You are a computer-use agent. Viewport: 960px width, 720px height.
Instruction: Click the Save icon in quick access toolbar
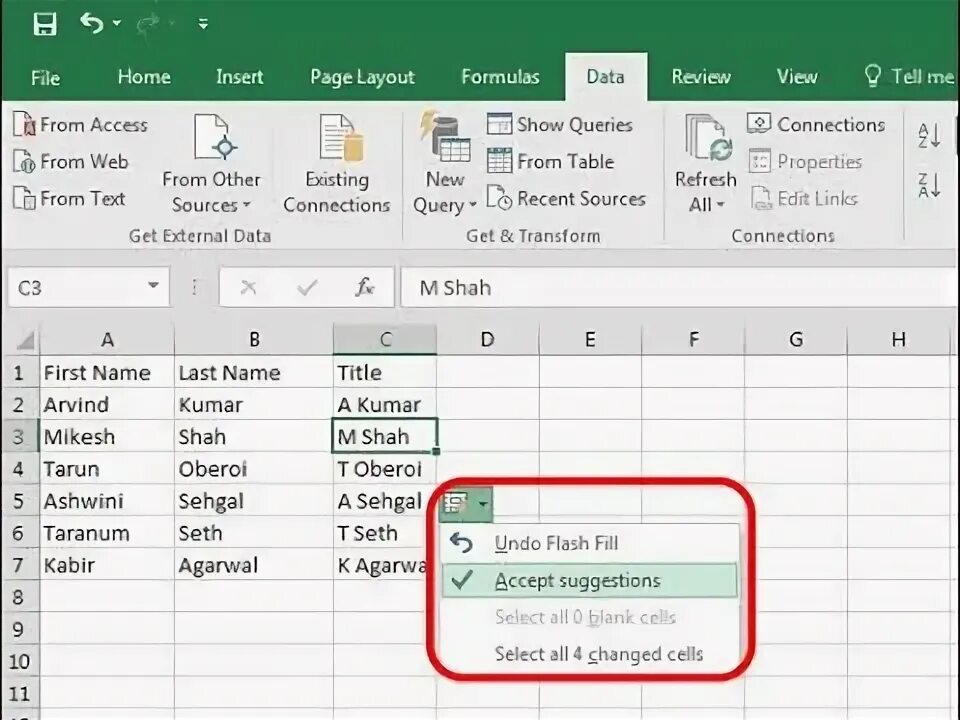[x=45, y=24]
